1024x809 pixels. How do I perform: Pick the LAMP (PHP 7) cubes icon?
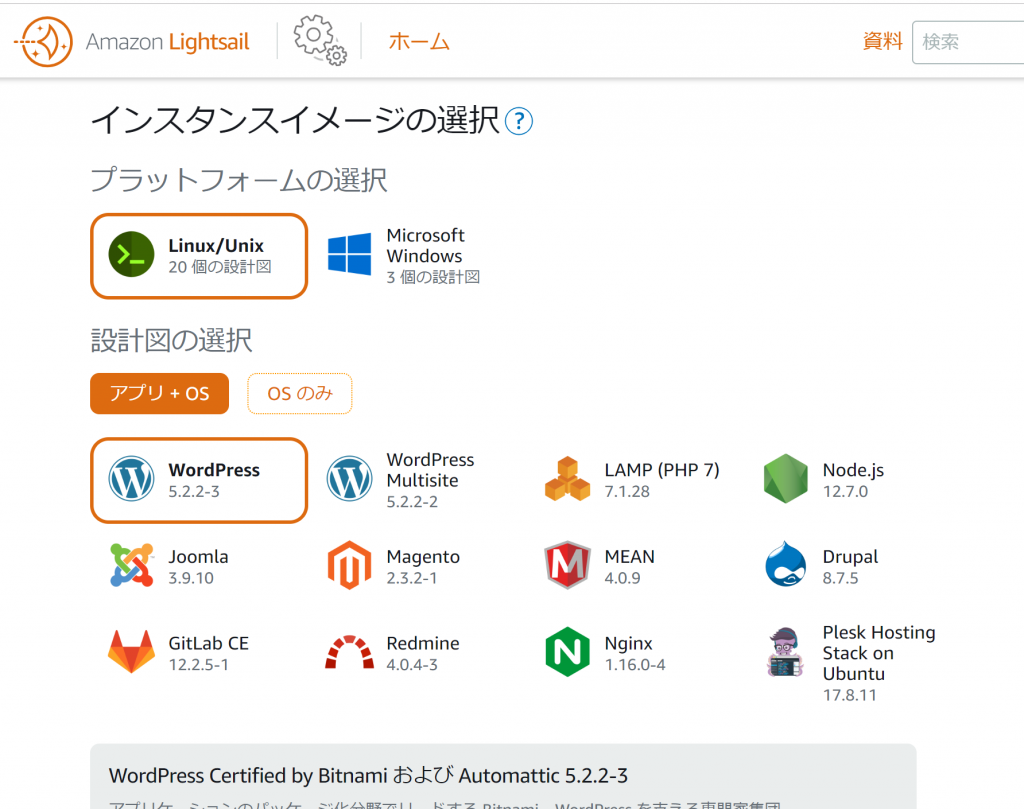[x=568, y=479]
